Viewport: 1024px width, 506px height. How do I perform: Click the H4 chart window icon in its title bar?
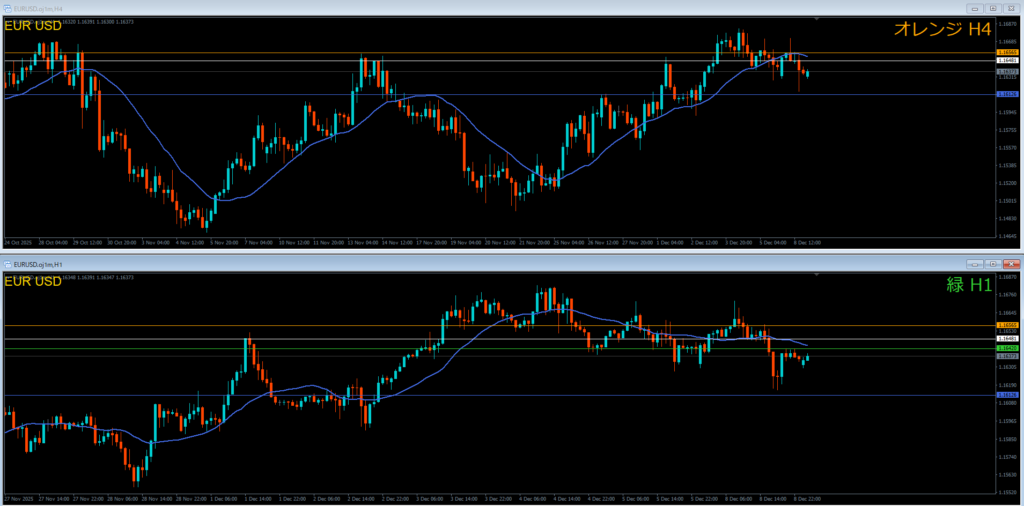7,8
